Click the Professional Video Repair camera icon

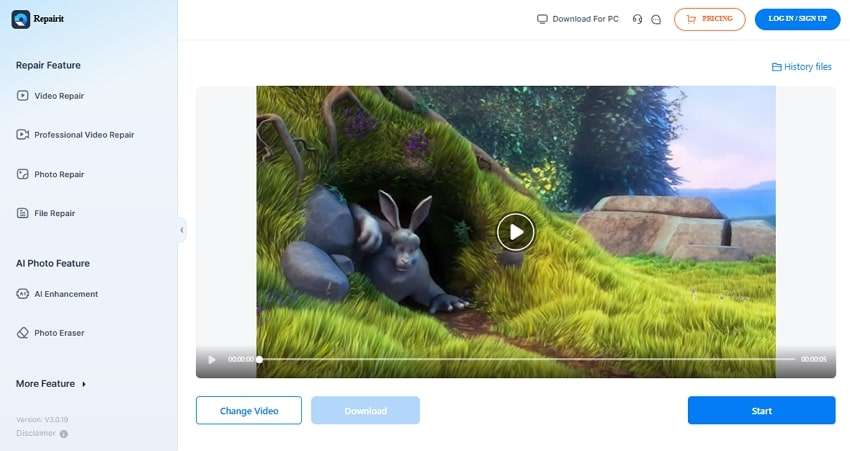(22, 134)
